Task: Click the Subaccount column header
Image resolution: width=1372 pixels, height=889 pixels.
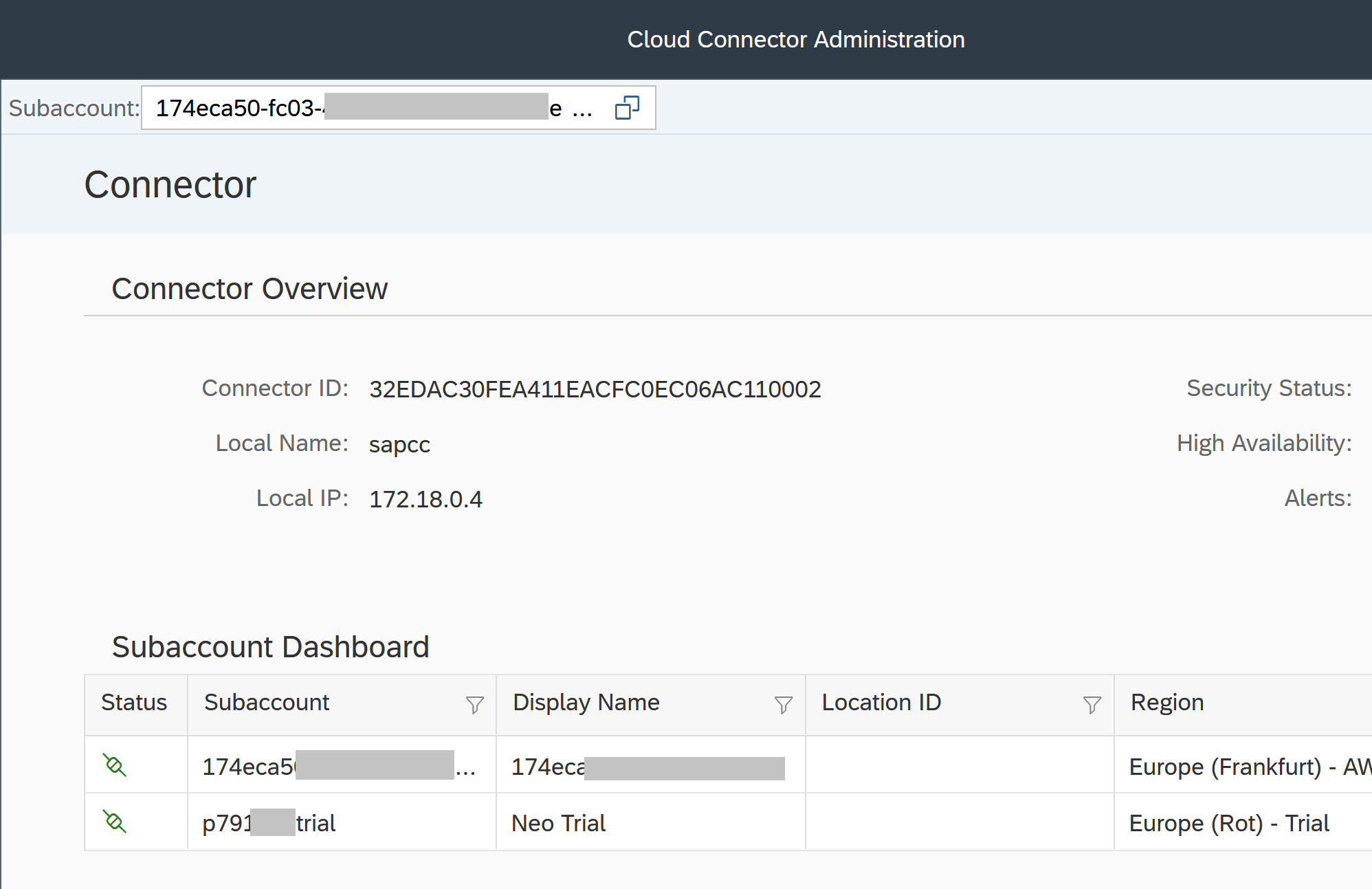Action: coord(267,703)
